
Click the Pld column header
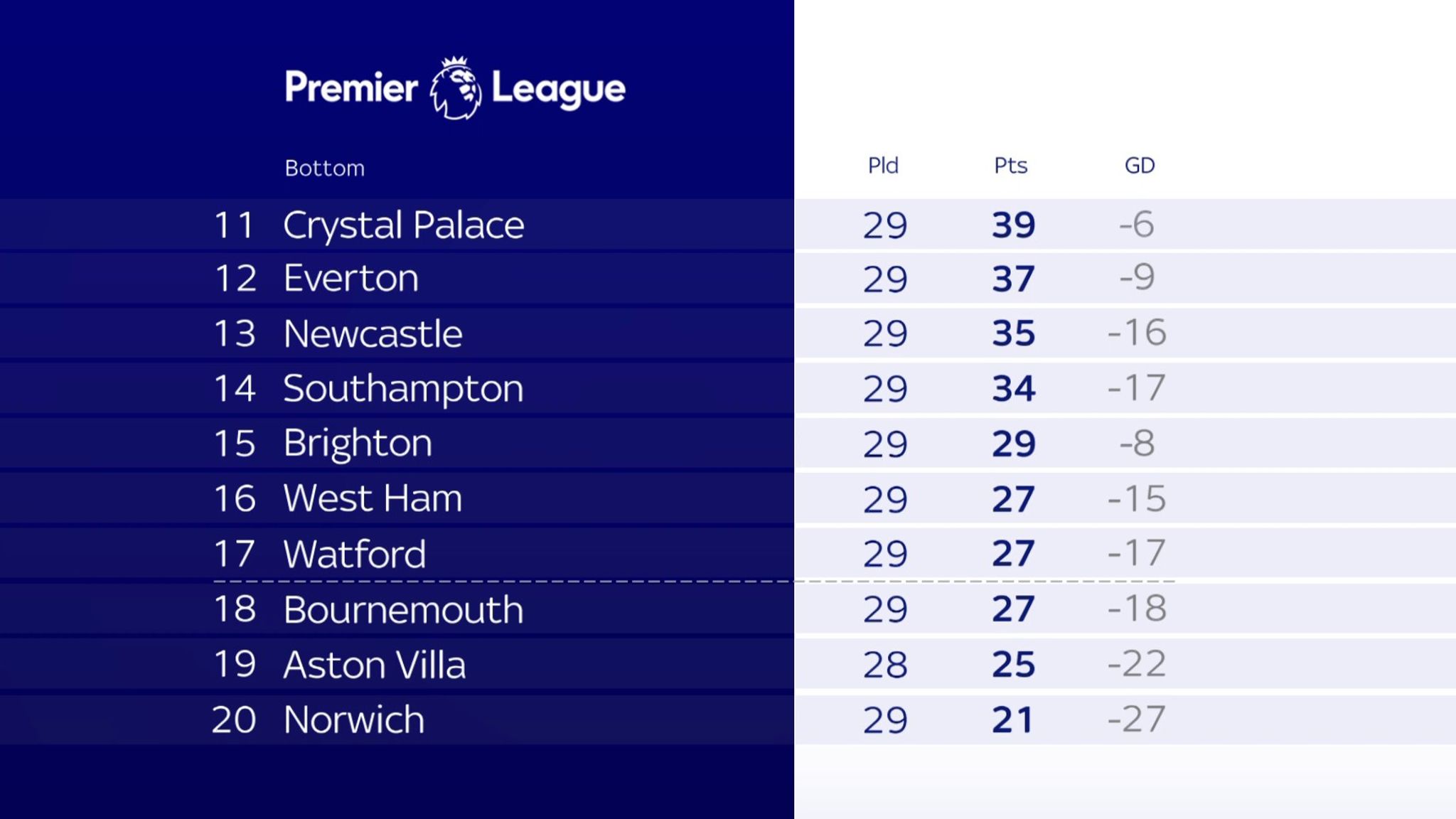pyautogui.click(x=884, y=166)
